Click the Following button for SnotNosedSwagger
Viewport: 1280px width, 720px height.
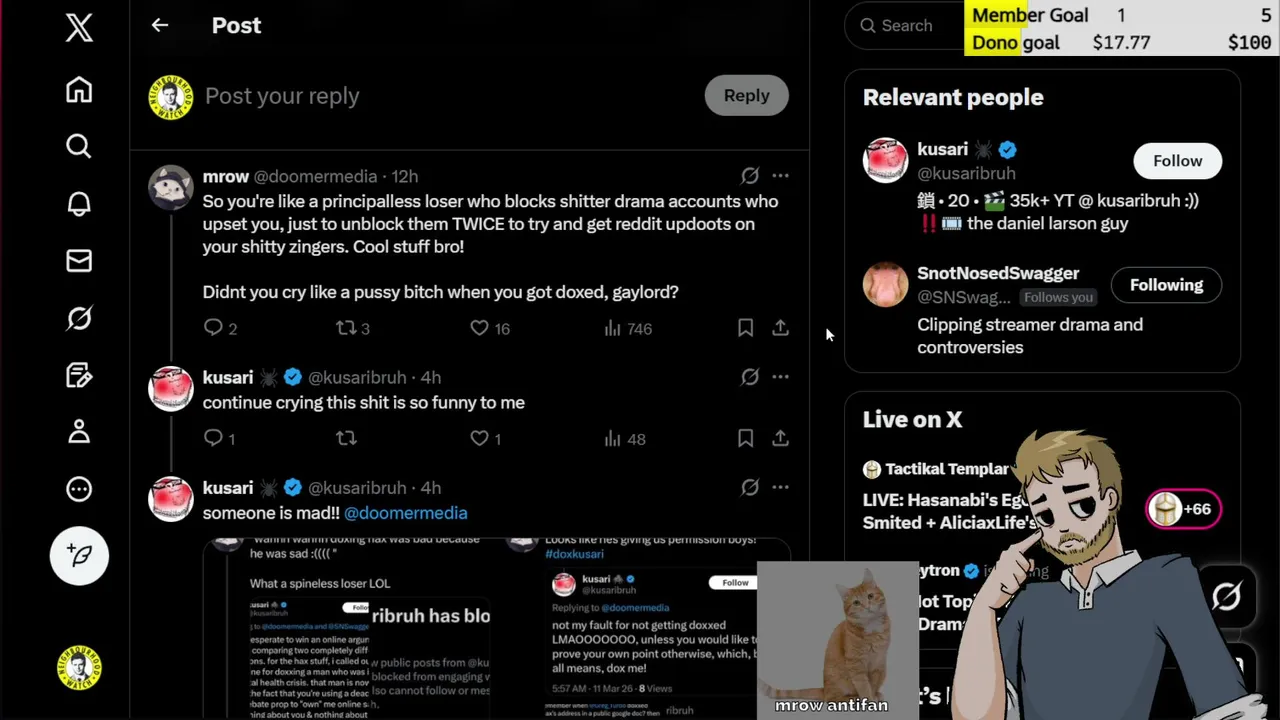click(1166, 285)
